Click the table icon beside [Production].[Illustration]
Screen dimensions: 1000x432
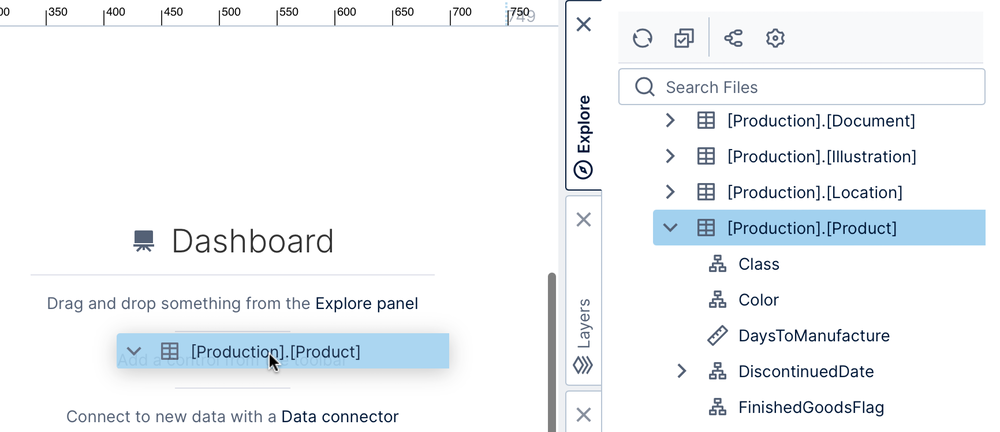(x=705, y=156)
